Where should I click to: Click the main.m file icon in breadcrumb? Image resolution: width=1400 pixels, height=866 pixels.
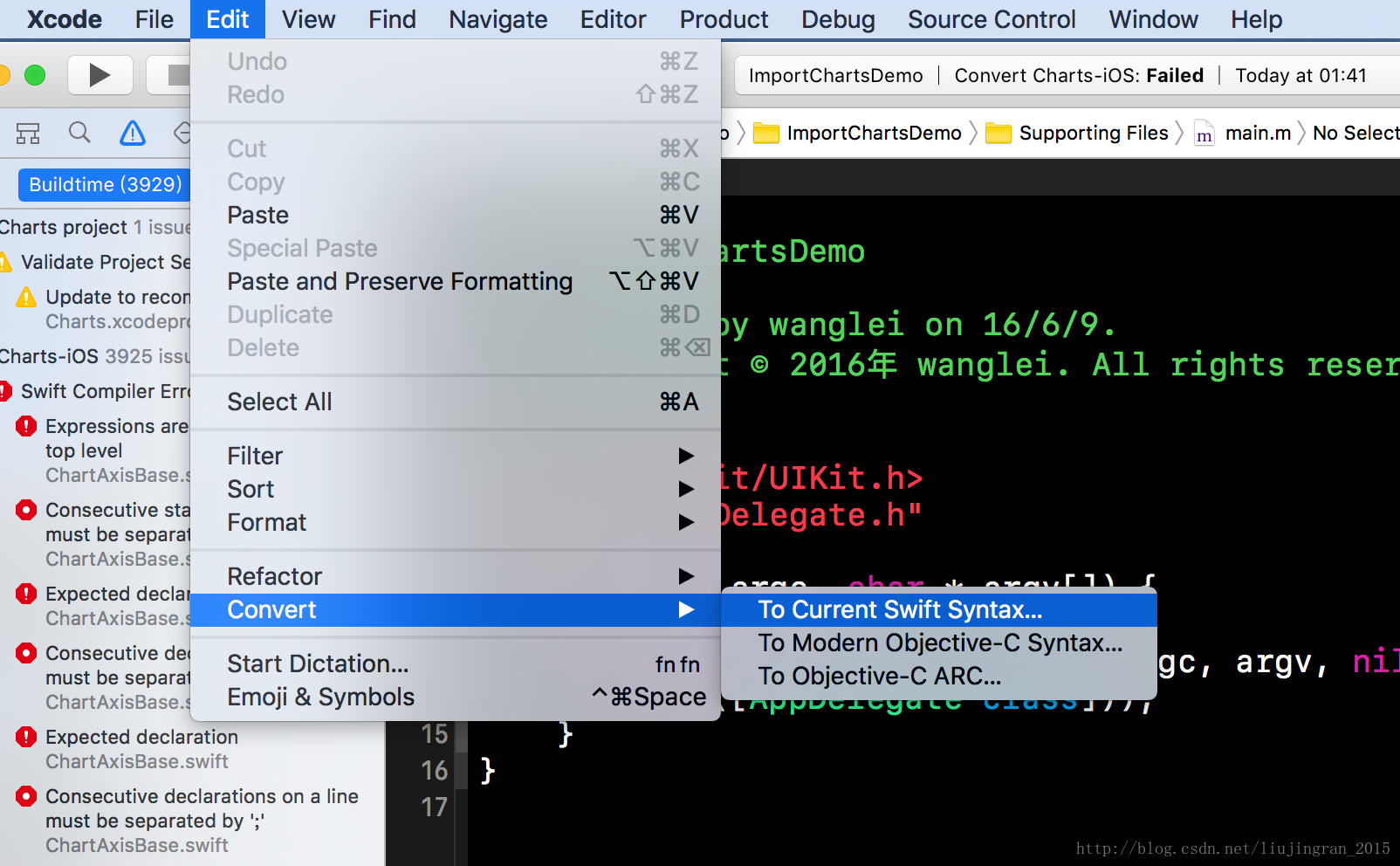click(1204, 133)
